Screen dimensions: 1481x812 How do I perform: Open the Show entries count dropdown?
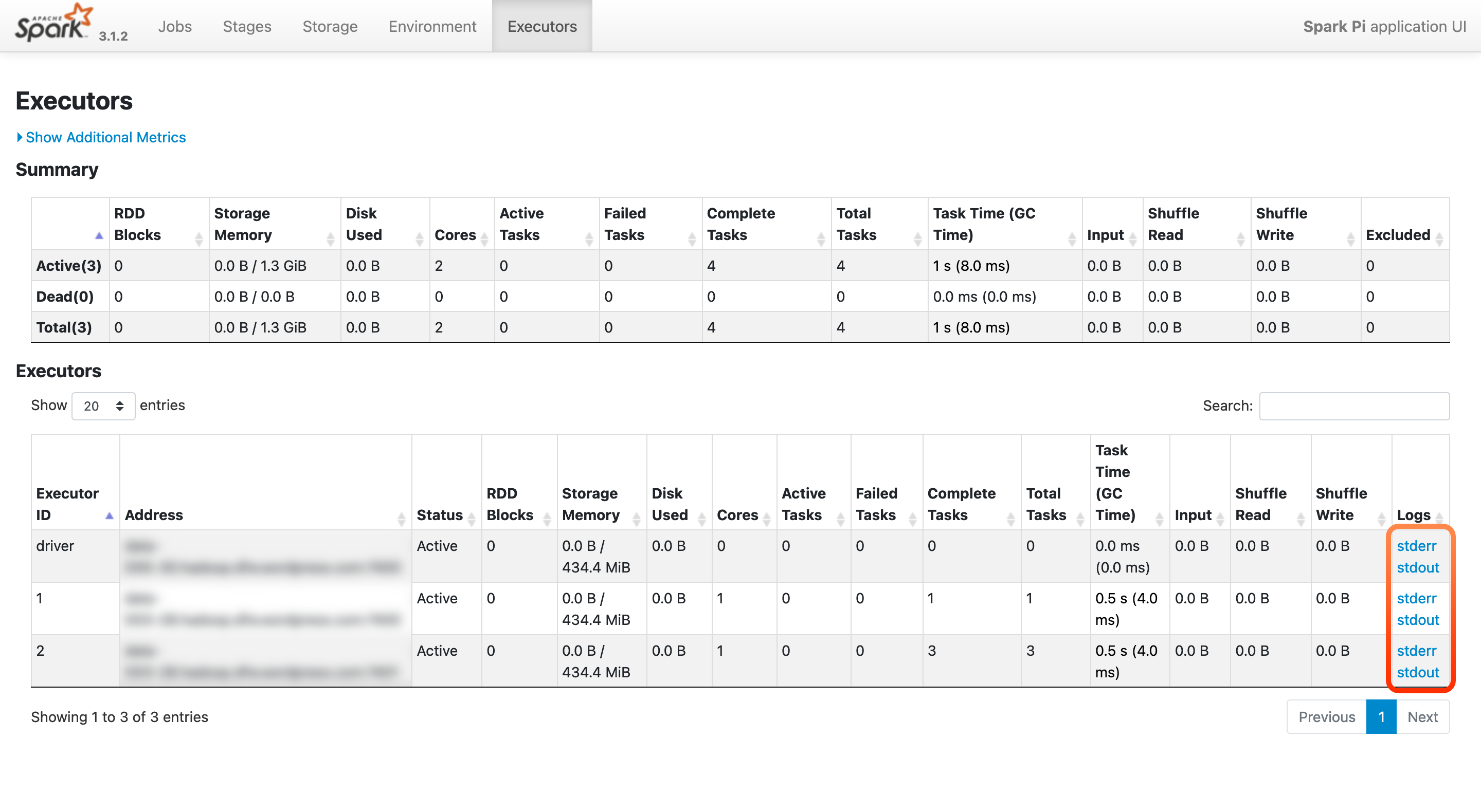point(103,405)
